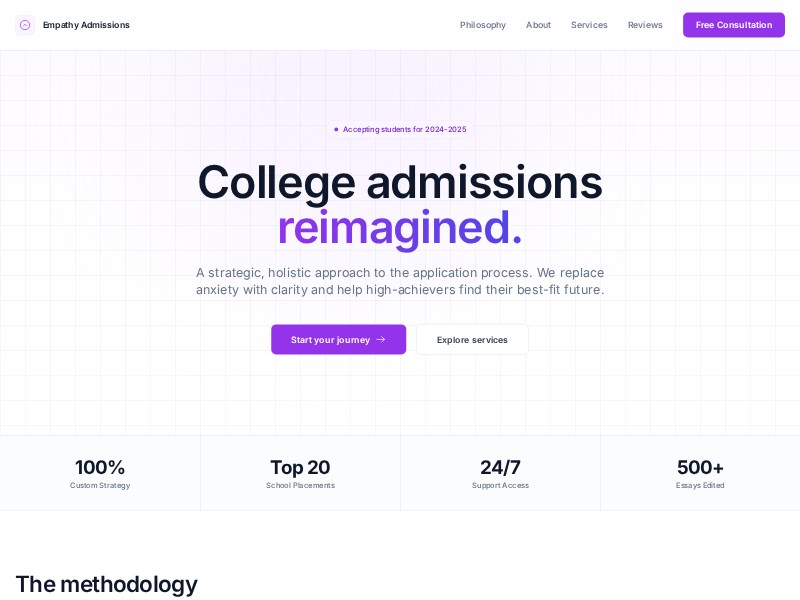This screenshot has width=800, height=600.
Task: Click the Empathy Admissions brand name
Action: pos(86,25)
